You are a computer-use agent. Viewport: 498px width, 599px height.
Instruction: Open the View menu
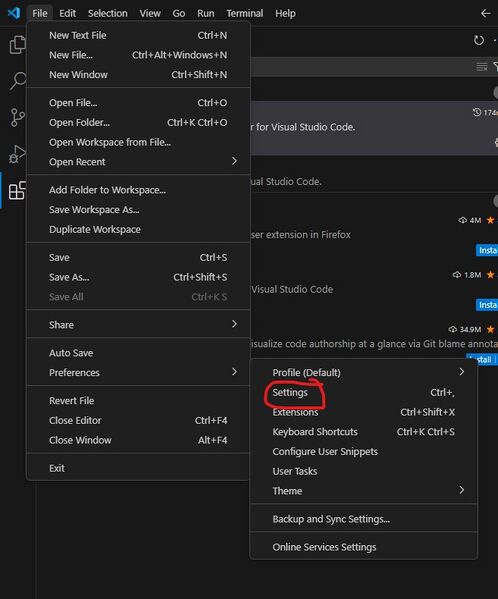150,13
